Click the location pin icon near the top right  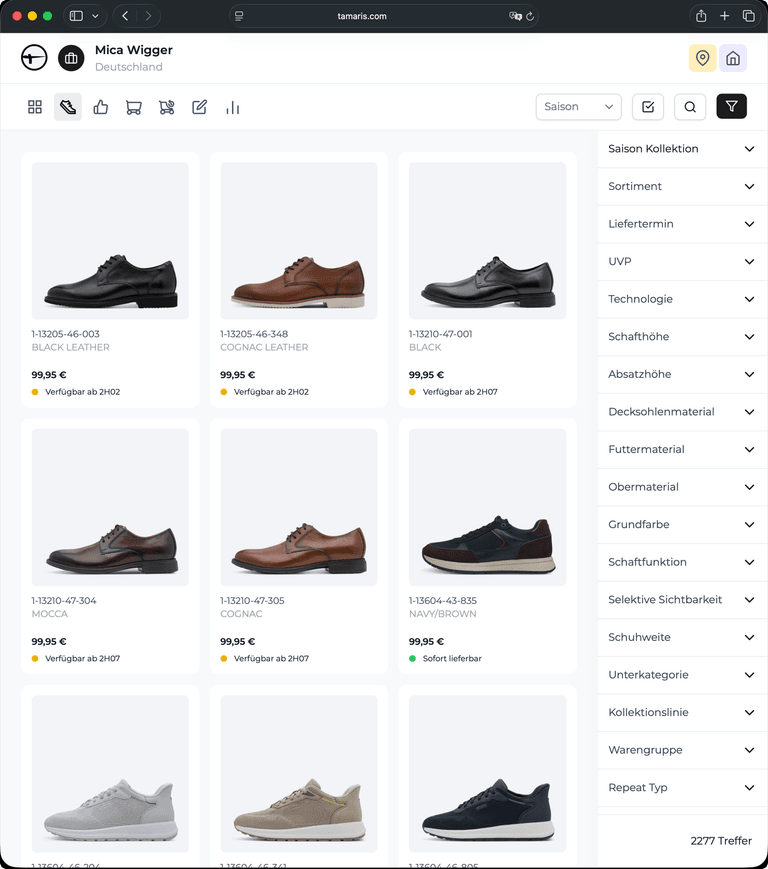(702, 58)
